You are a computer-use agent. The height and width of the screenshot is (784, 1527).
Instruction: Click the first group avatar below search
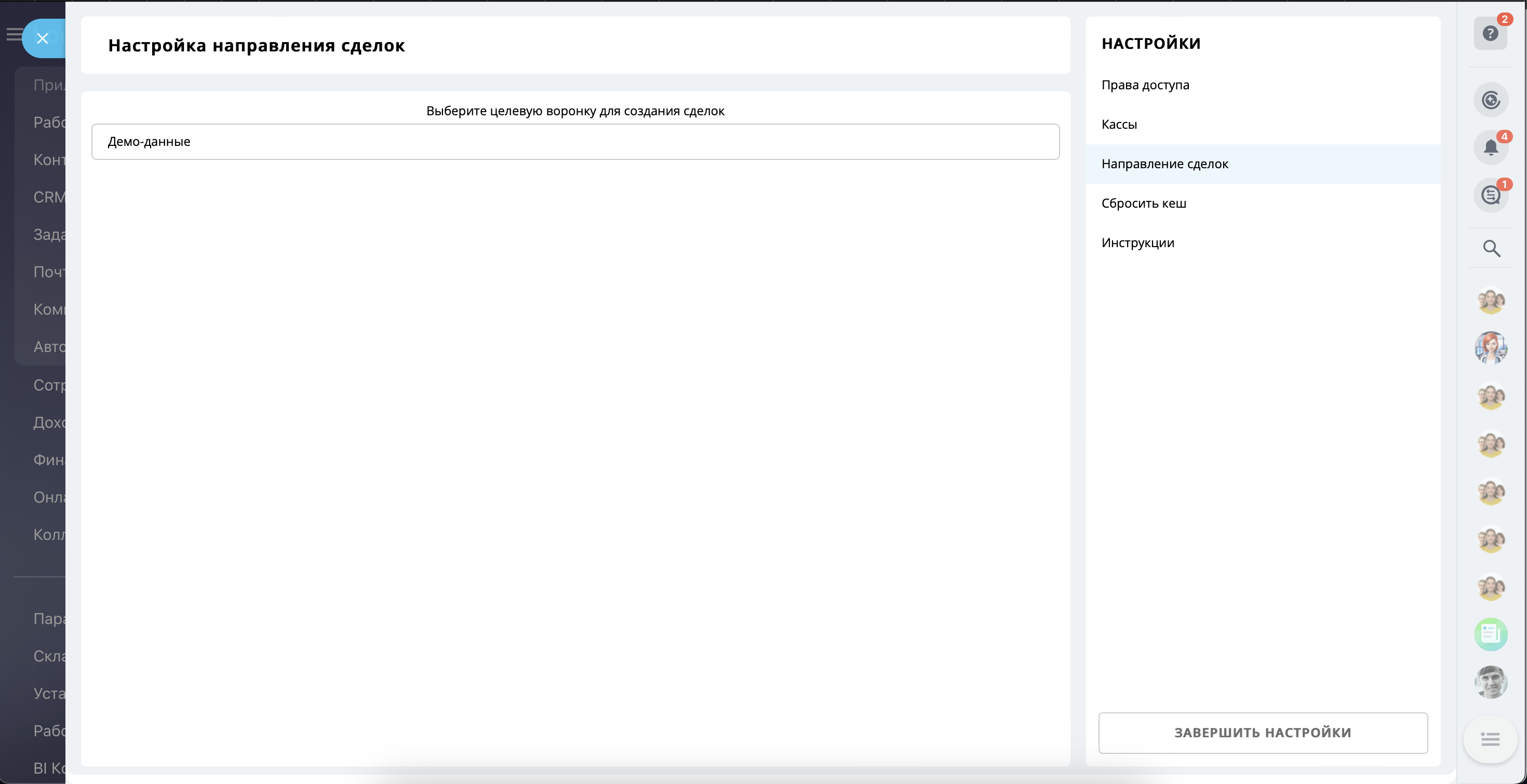pyautogui.click(x=1490, y=301)
